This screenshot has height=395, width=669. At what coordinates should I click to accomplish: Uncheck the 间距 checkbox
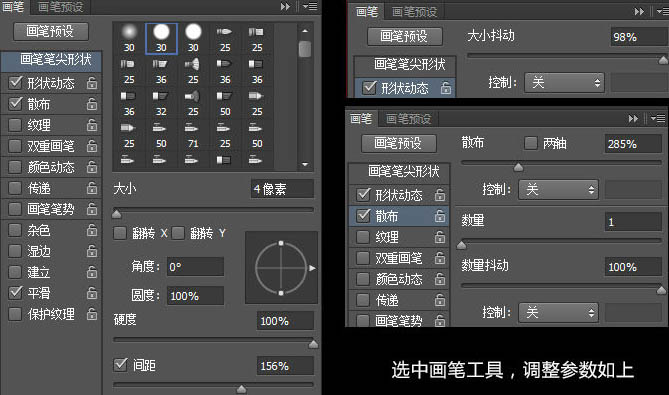[121, 365]
